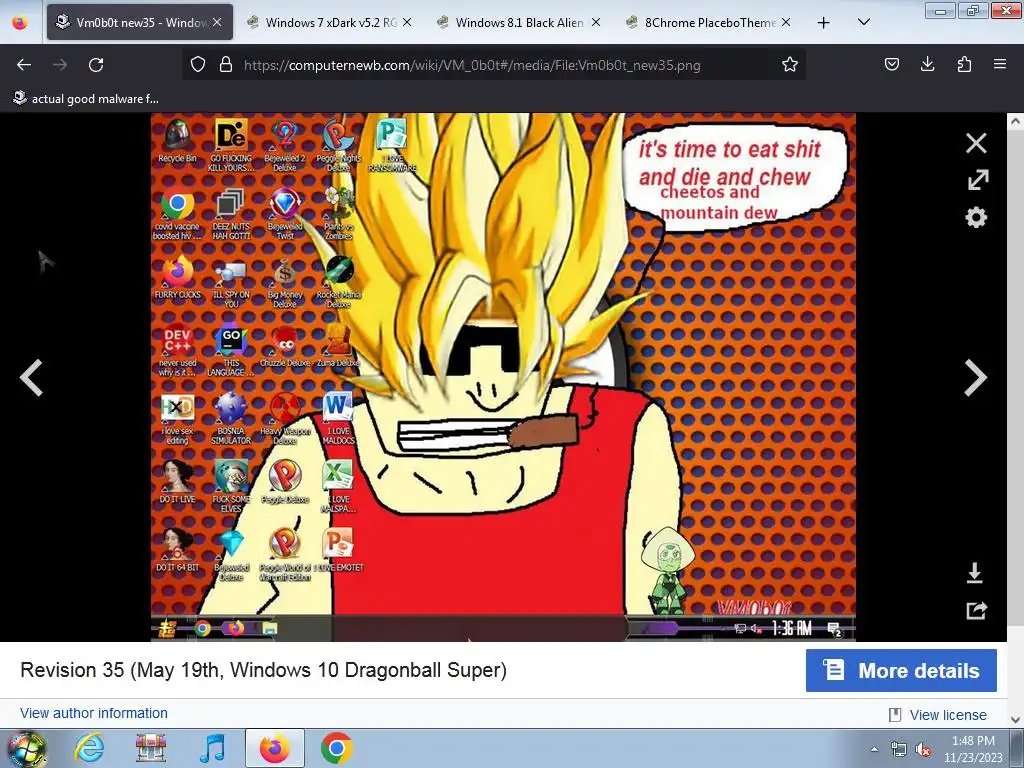This screenshot has width=1024, height=768.
Task: Show the previous image in viewer
Action: tap(31, 377)
